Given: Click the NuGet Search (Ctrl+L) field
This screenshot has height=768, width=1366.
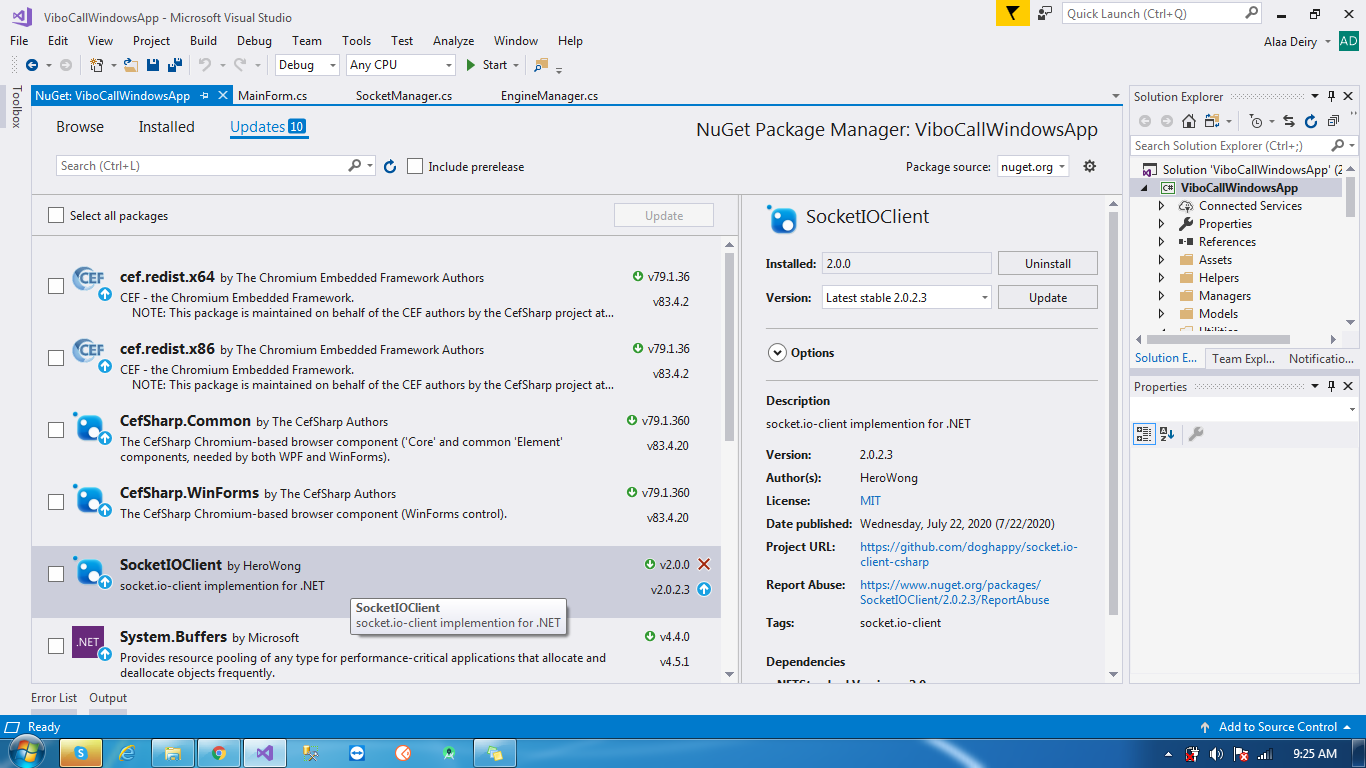Looking at the screenshot, I should (x=216, y=166).
